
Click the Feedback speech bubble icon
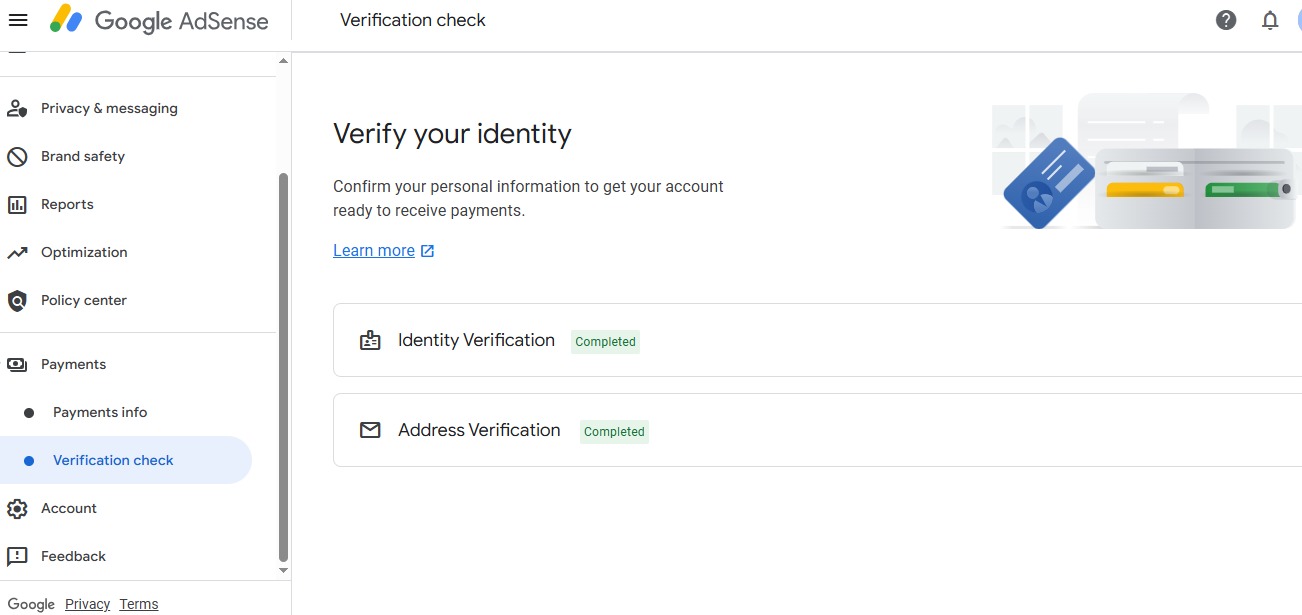(17, 556)
